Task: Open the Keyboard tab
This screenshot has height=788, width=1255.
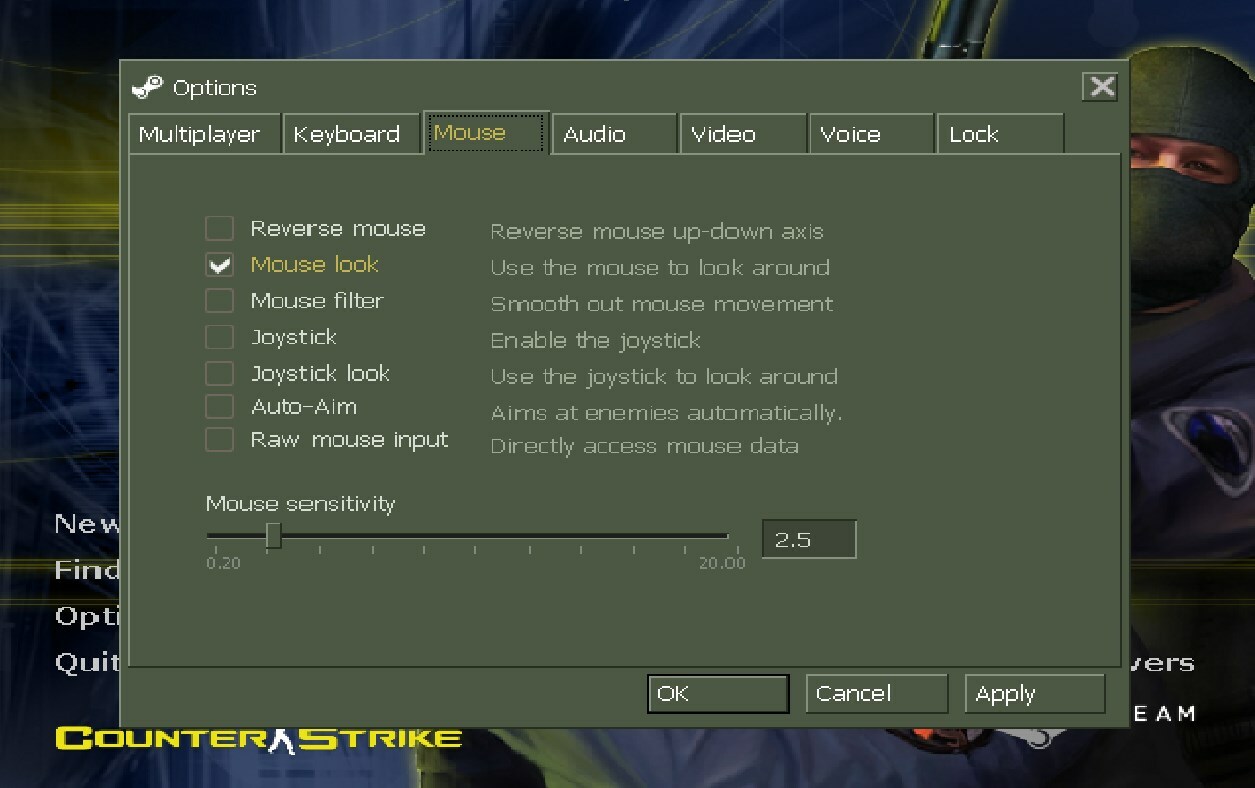Action: [351, 134]
